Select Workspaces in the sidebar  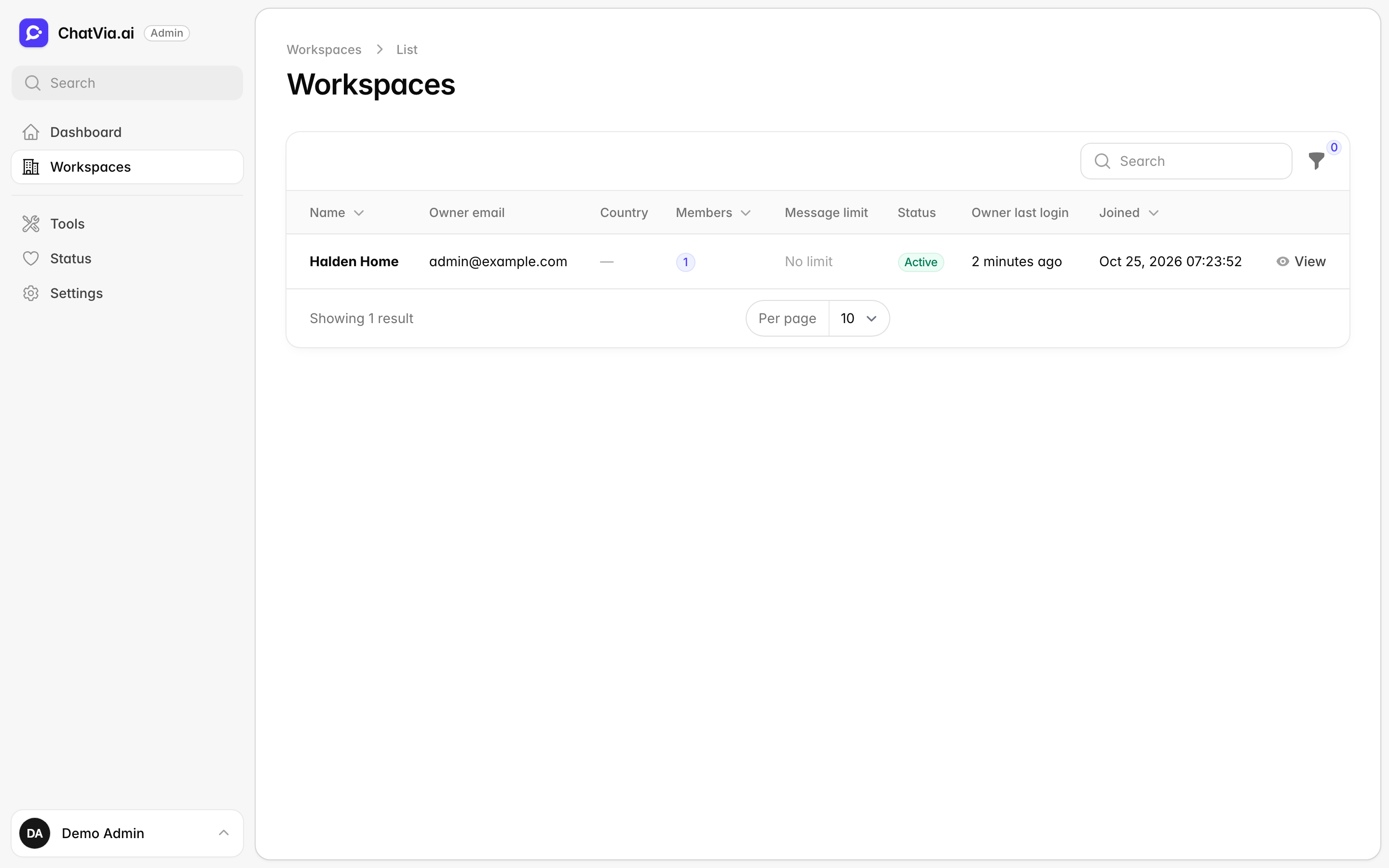click(x=127, y=167)
